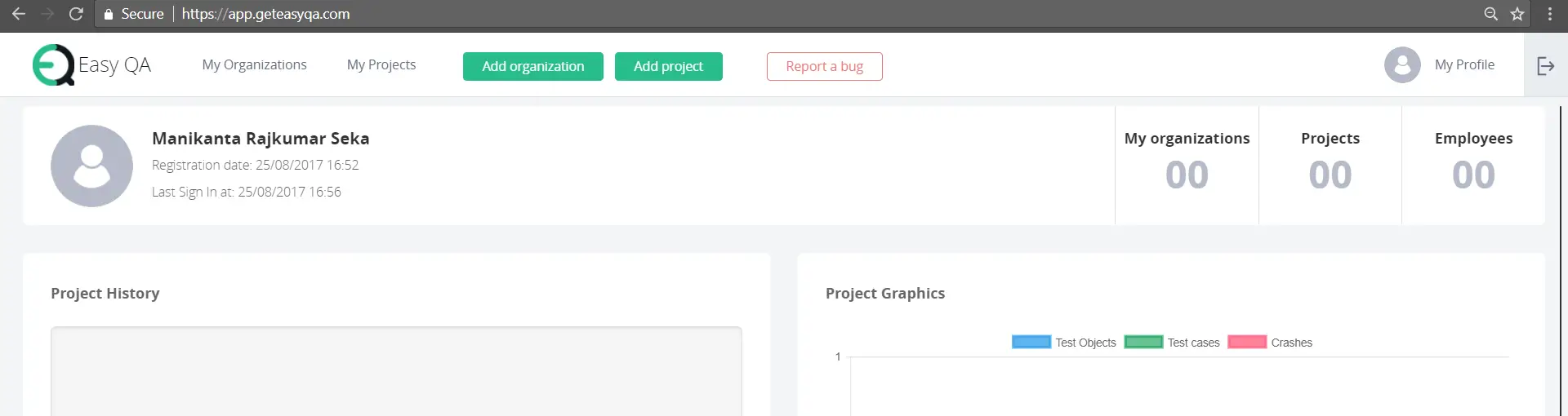Click the browser back arrow
The image size is (1568, 416).
pyautogui.click(x=19, y=14)
